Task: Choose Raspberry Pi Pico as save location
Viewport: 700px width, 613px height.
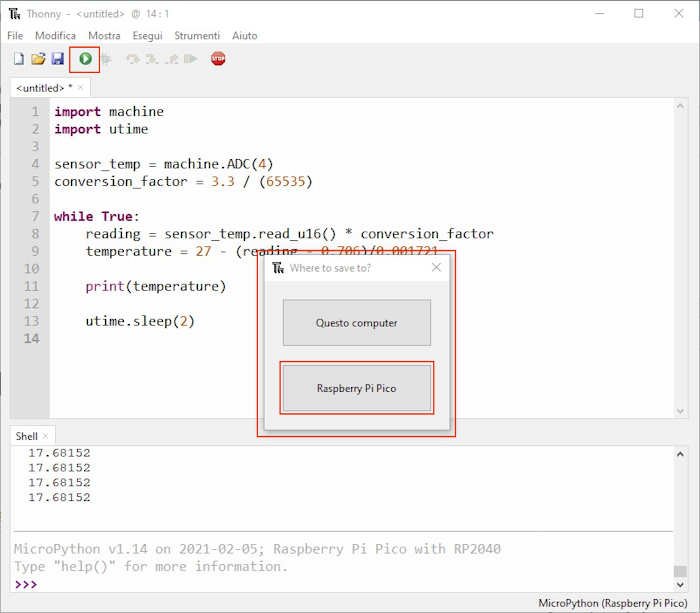Action: [x=356, y=388]
